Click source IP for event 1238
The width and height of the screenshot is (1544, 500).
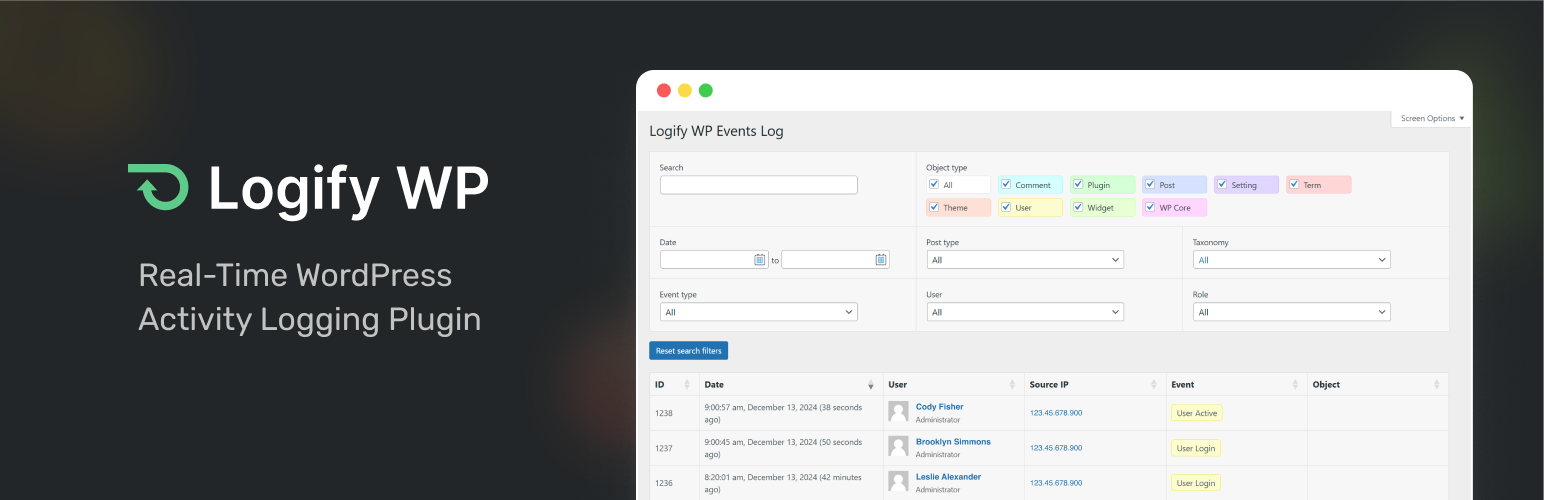point(1056,413)
